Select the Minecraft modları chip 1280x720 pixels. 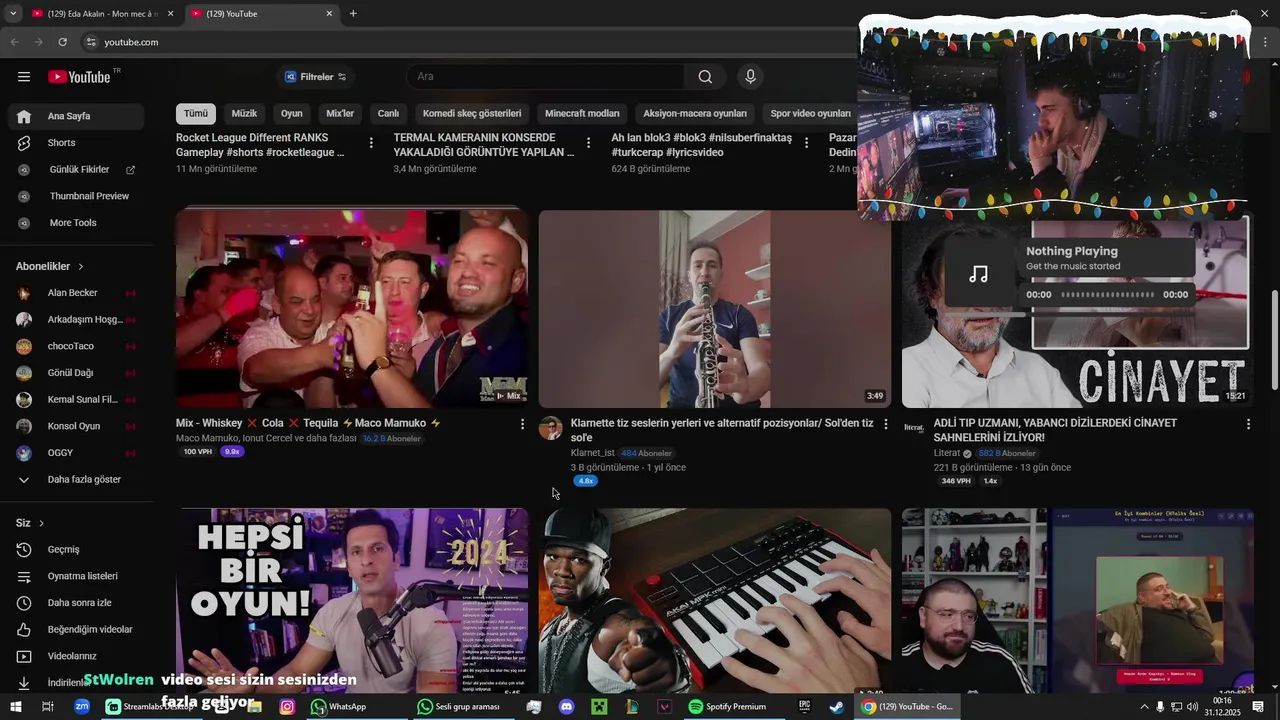click(582, 113)
